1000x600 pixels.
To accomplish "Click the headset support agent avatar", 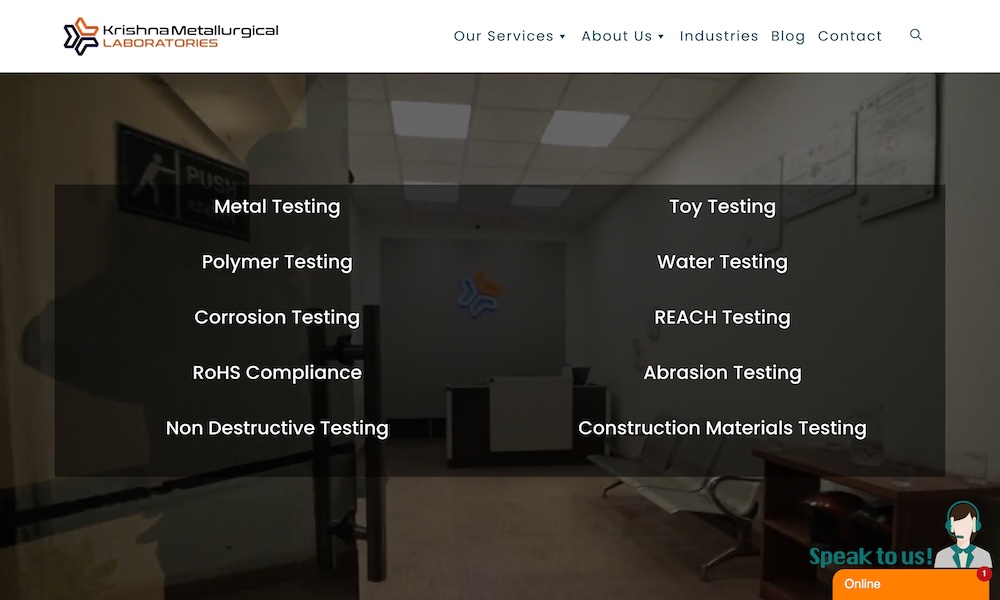I will coord(962,534).
